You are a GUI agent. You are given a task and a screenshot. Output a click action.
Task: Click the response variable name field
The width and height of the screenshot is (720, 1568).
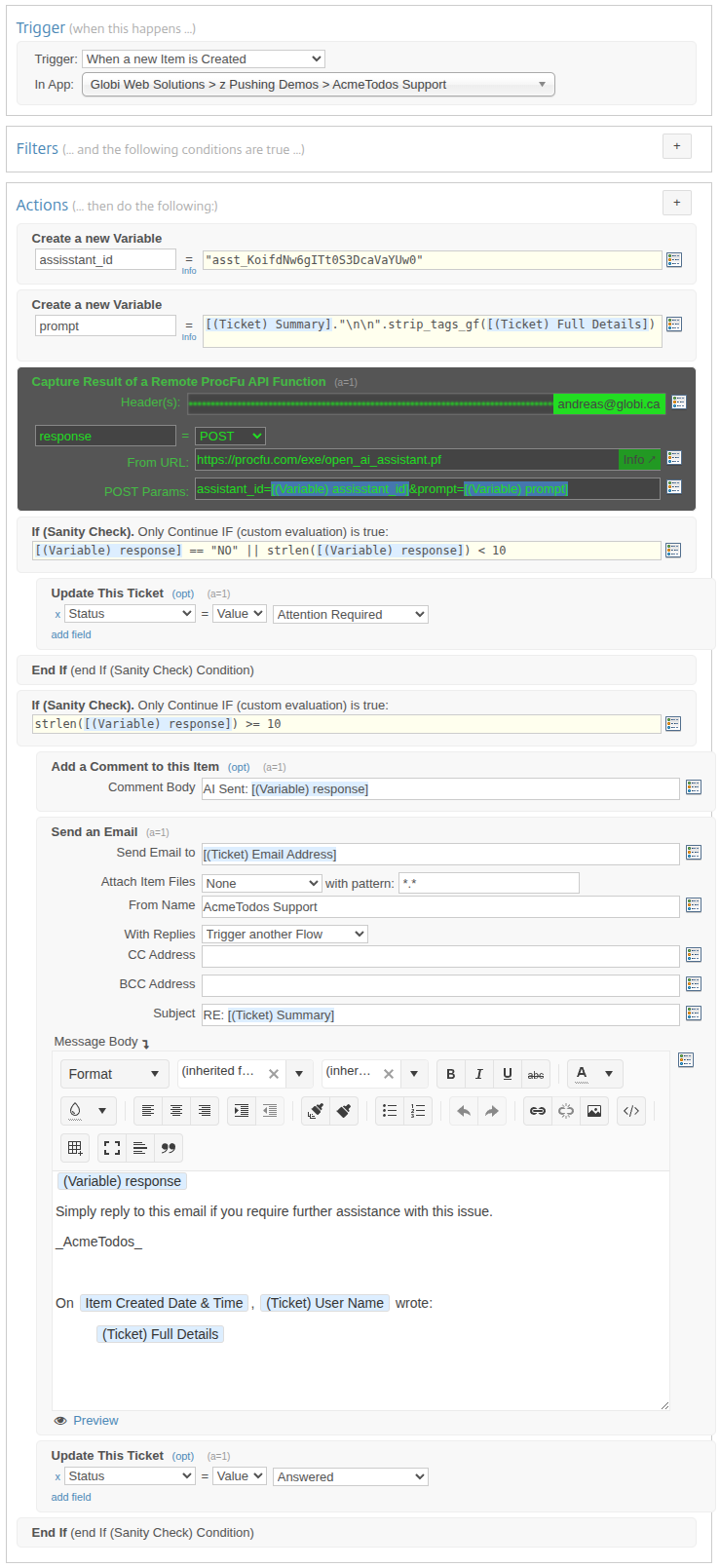coord(106,436)
